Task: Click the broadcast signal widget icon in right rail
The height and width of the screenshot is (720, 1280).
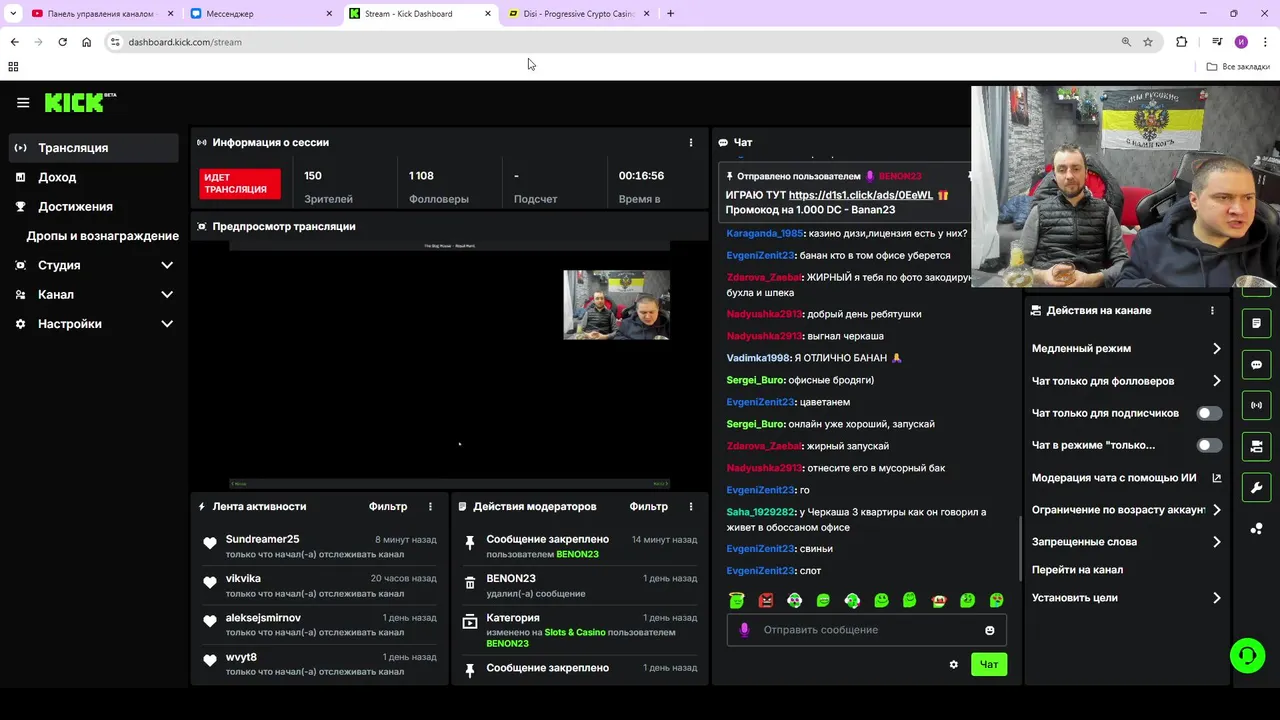Action: [1257, 405]
